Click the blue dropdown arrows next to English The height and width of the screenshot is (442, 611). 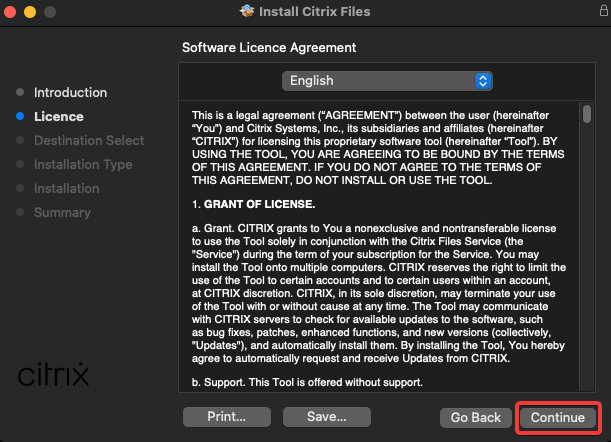tap(484, 81)
